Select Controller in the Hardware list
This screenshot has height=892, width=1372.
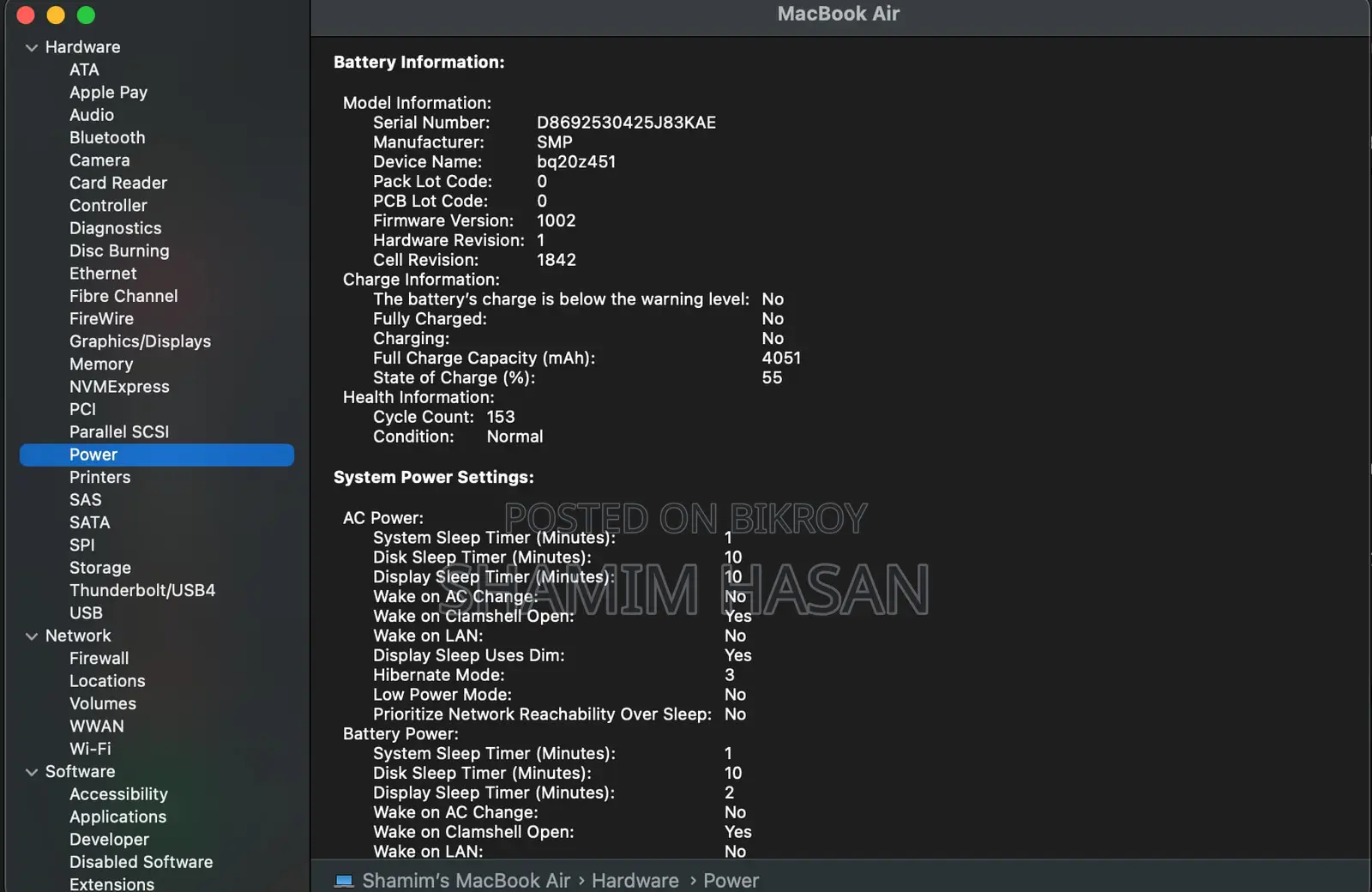108,206
